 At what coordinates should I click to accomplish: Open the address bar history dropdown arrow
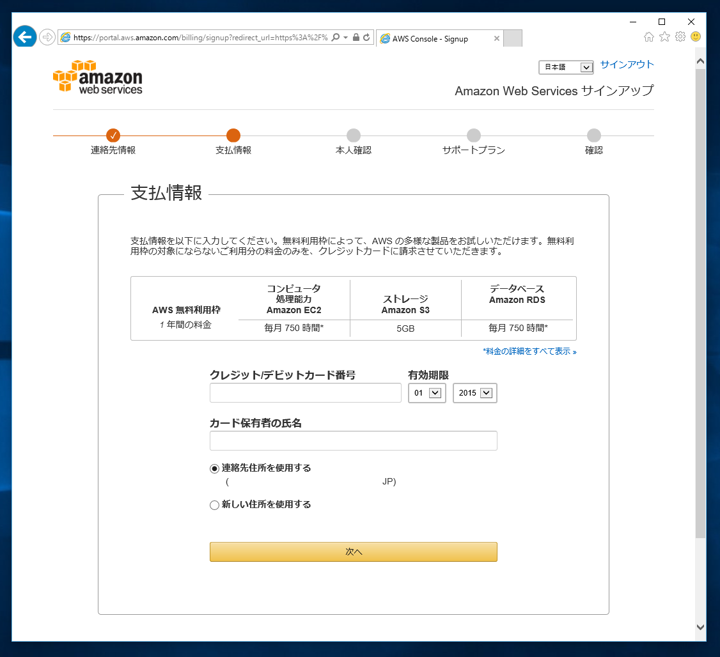click(x=345, y=38)
